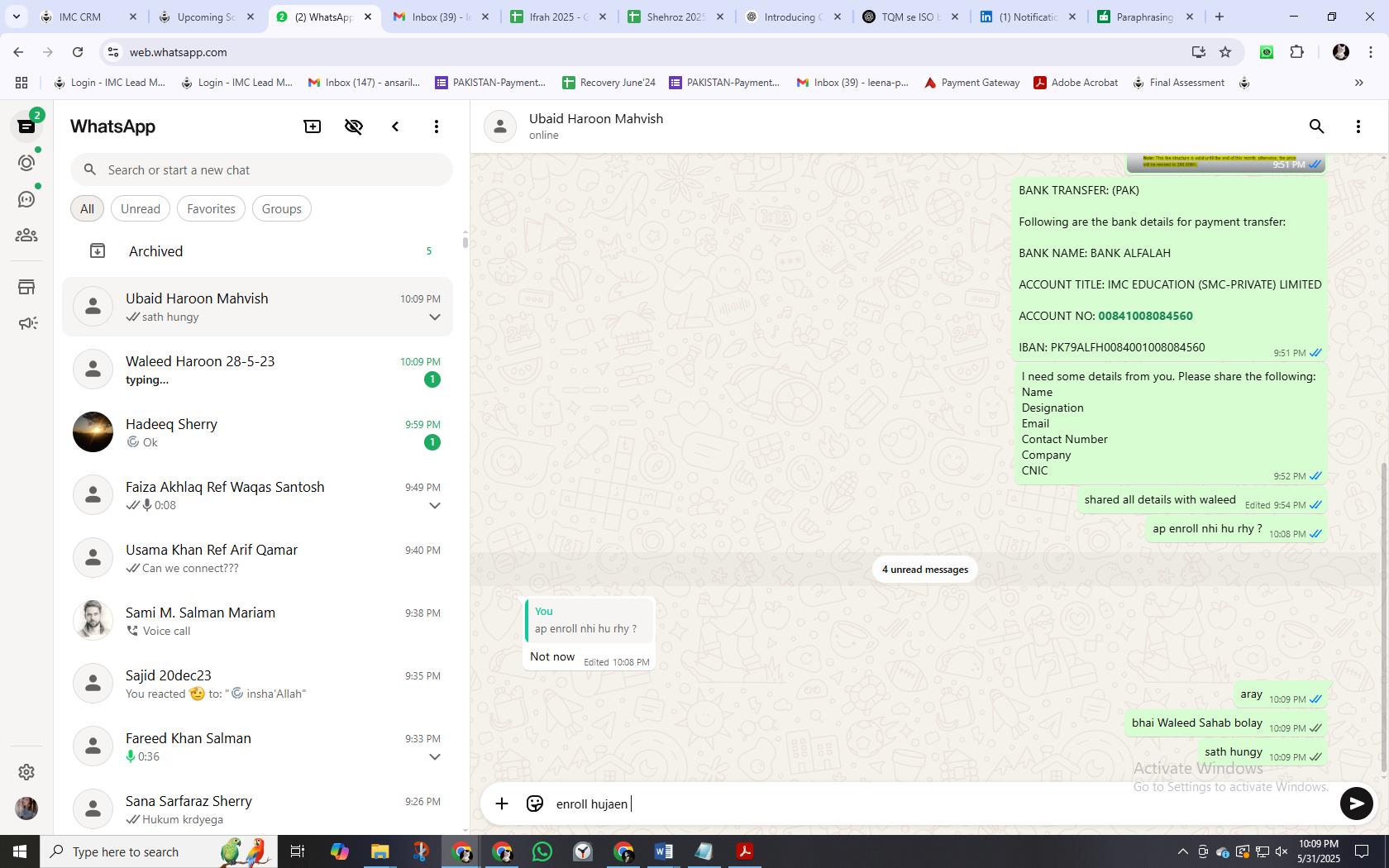Screen dimensions: 1389x868
Task: Open the Status icon in sidebar
Action: tap(26, 163)
